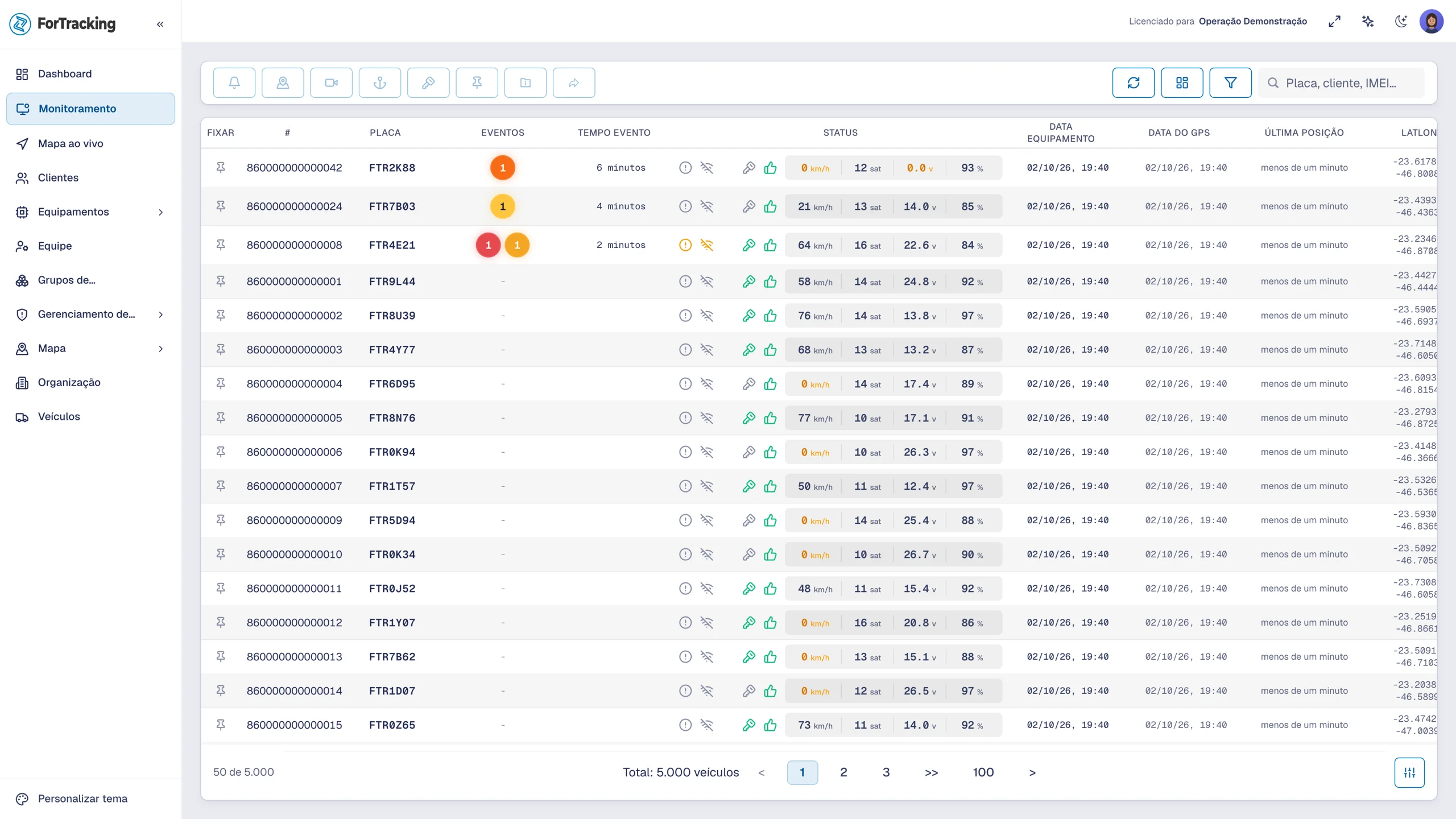Click the PLACA column header
This screenshot has width=1456, height=819.
(x=385, y=133)
